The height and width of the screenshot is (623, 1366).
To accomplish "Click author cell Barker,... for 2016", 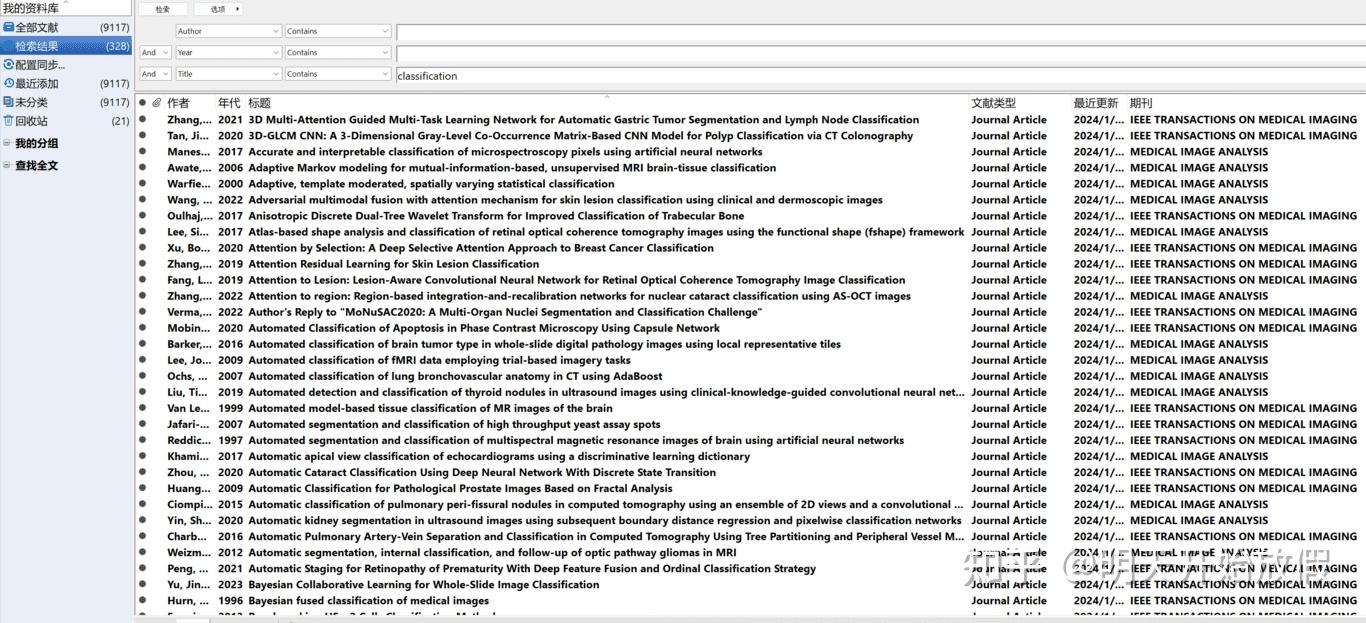I will tap(189, 344).
